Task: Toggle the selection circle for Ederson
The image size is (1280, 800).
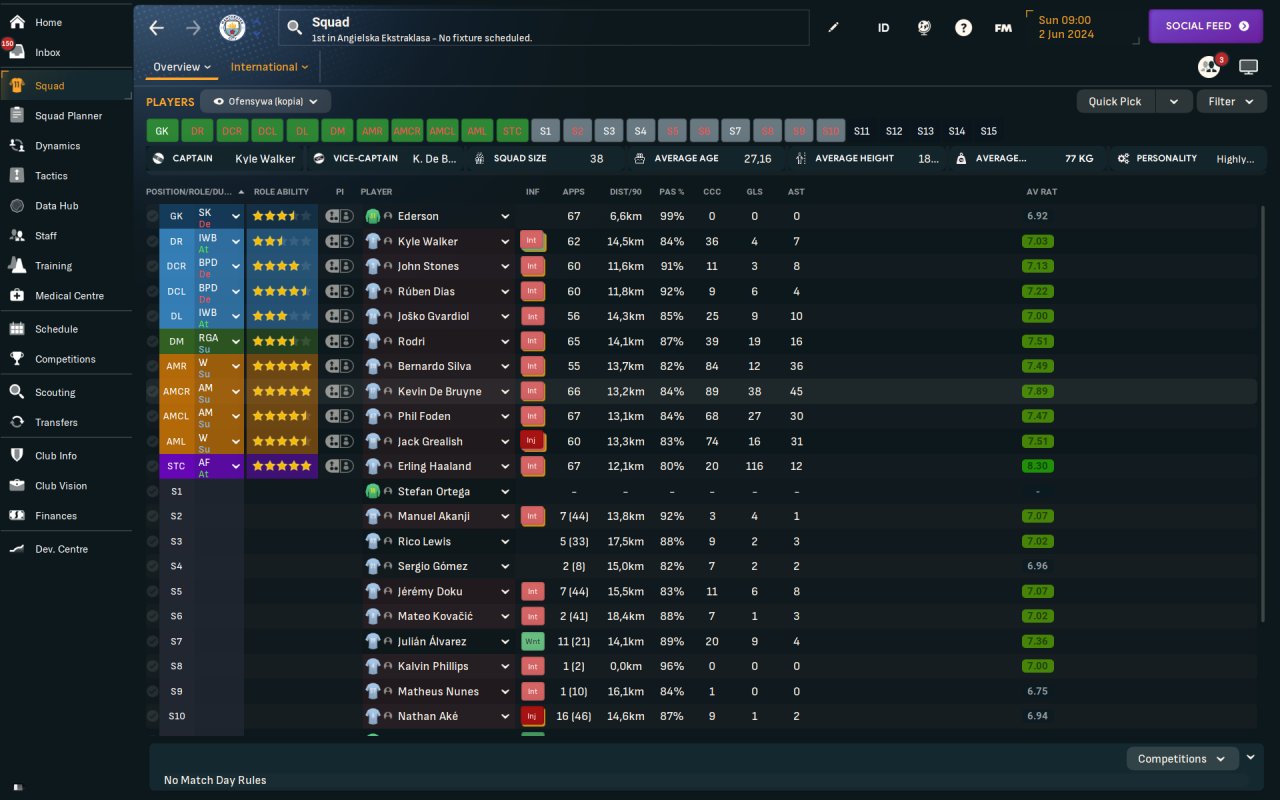Action: (x=152, y=216)
